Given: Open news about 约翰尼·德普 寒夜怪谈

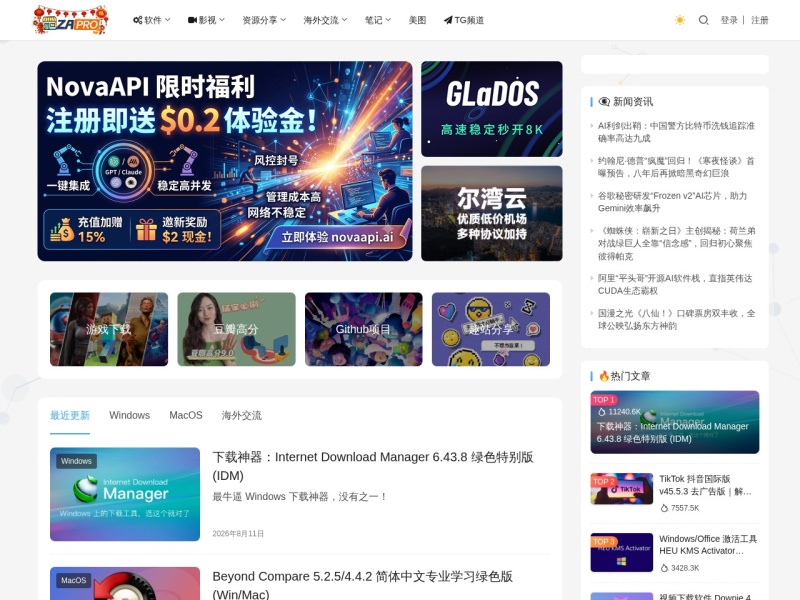Looking at the screenshot, I should click(676, 167).
